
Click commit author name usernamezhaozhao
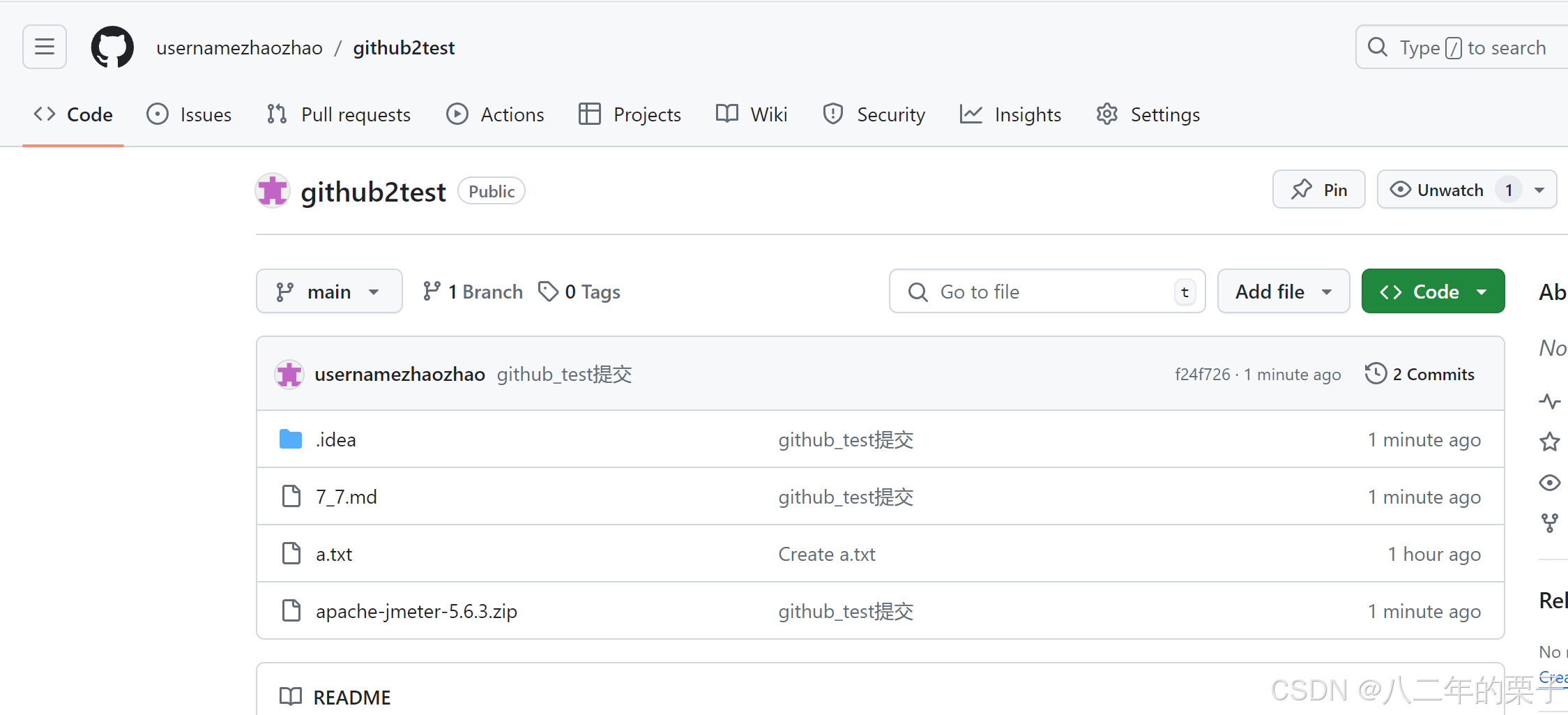pyautogui.click(x=399, y=374)
